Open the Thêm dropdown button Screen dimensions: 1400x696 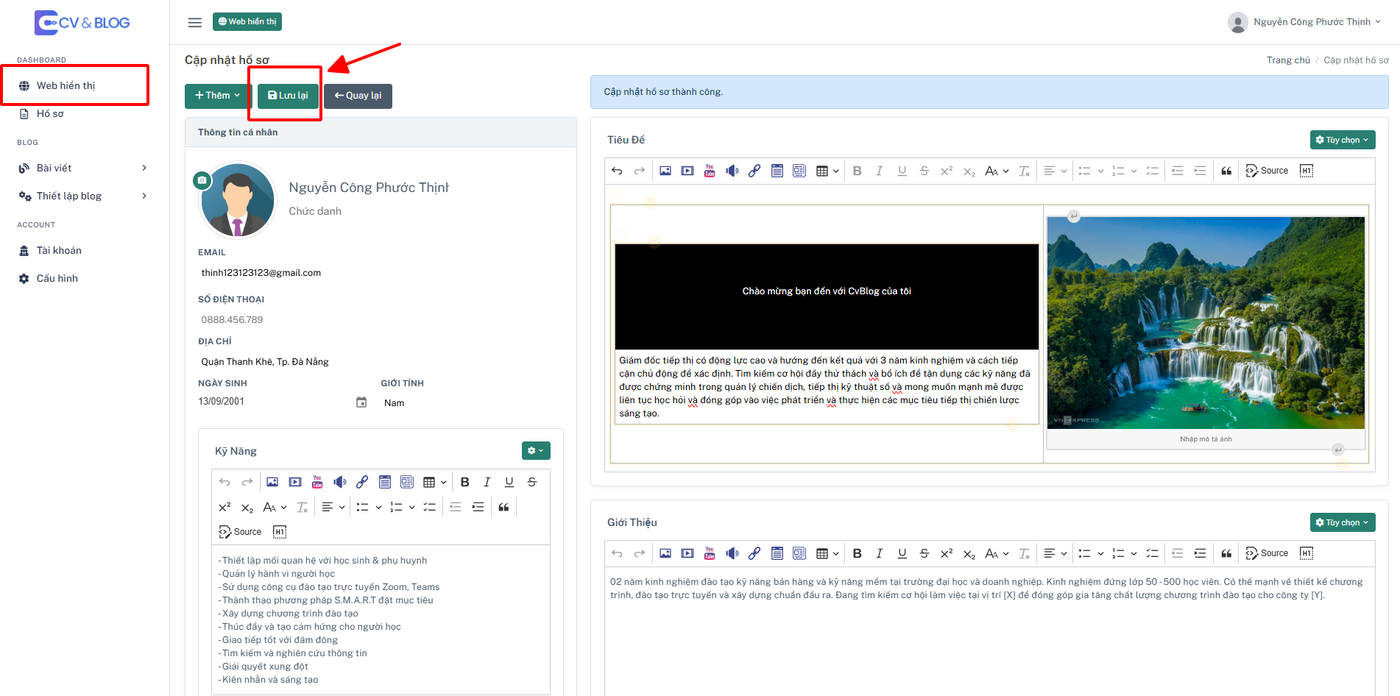point(218,96)
